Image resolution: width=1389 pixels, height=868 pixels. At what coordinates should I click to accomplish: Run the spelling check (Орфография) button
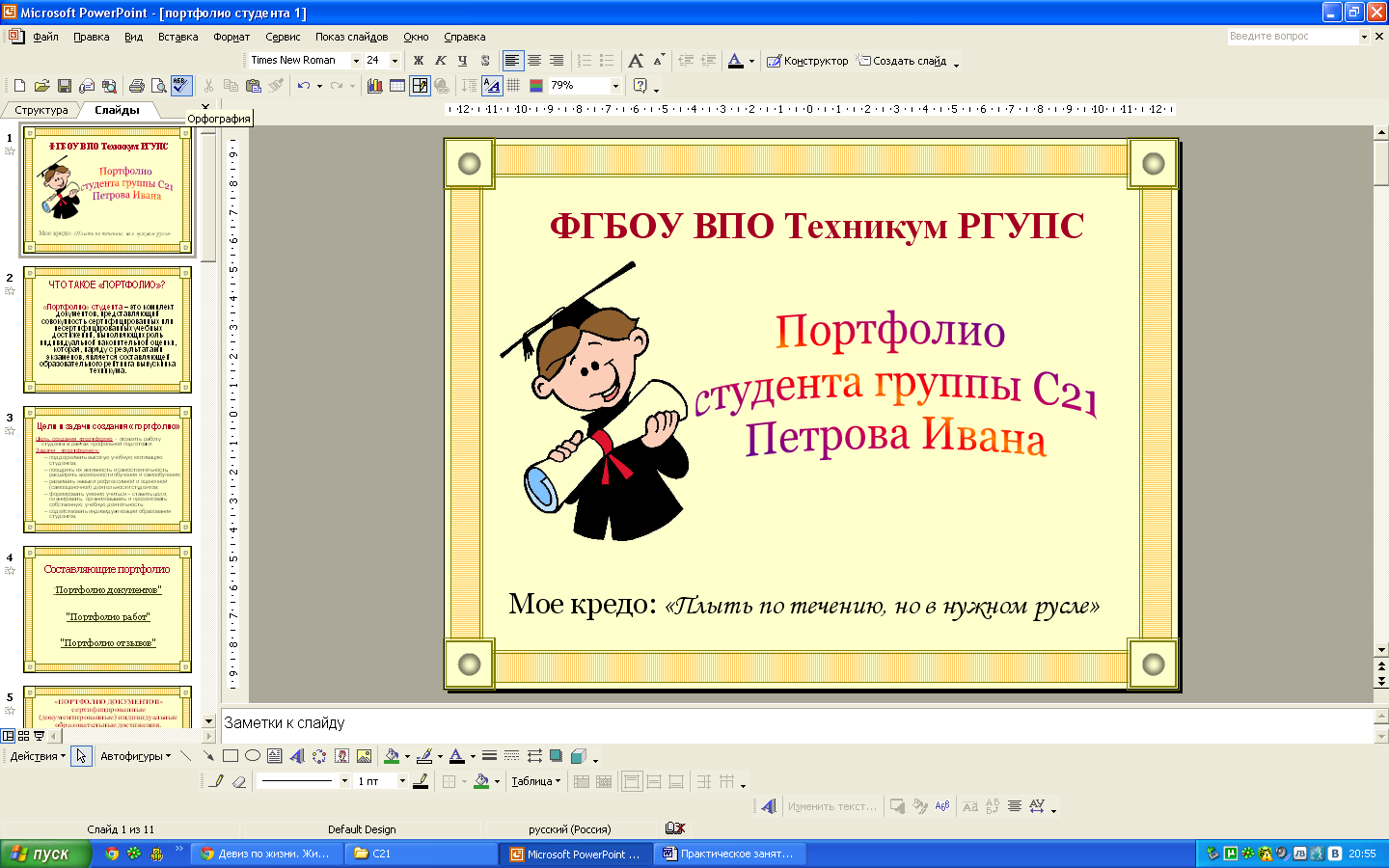pyautogui.click(x=181, y=86)
